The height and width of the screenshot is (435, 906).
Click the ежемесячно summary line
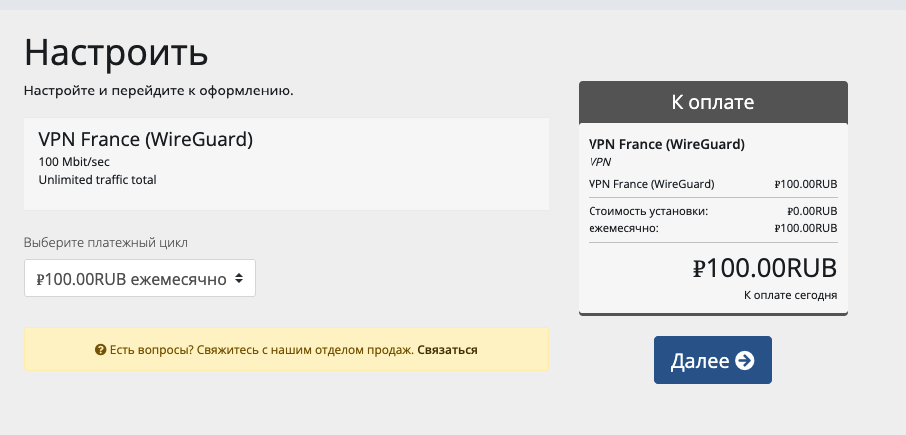tap(713, 228)
